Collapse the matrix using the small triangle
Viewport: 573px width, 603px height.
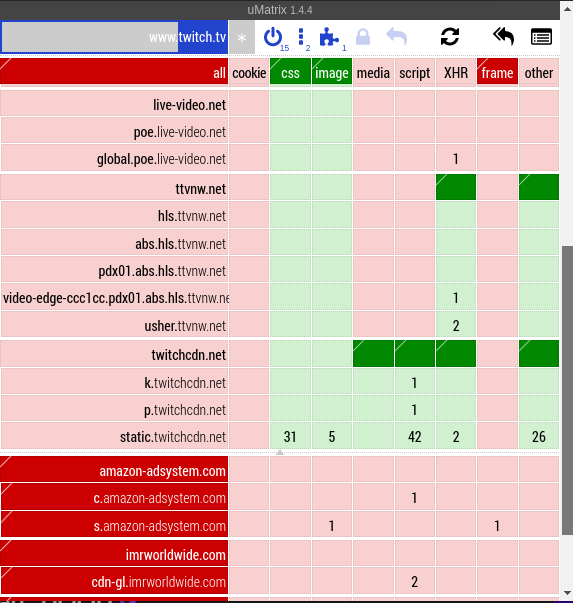(x=280, y=453)
